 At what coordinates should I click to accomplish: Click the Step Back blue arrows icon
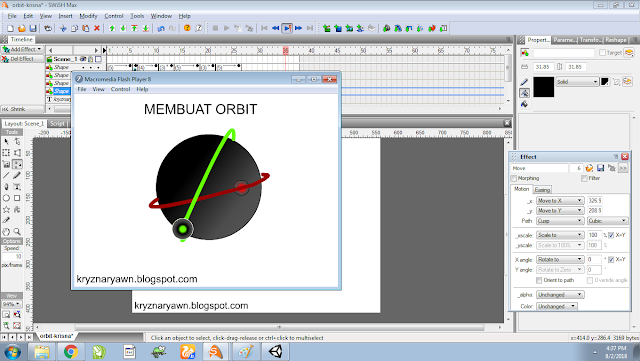276,28
